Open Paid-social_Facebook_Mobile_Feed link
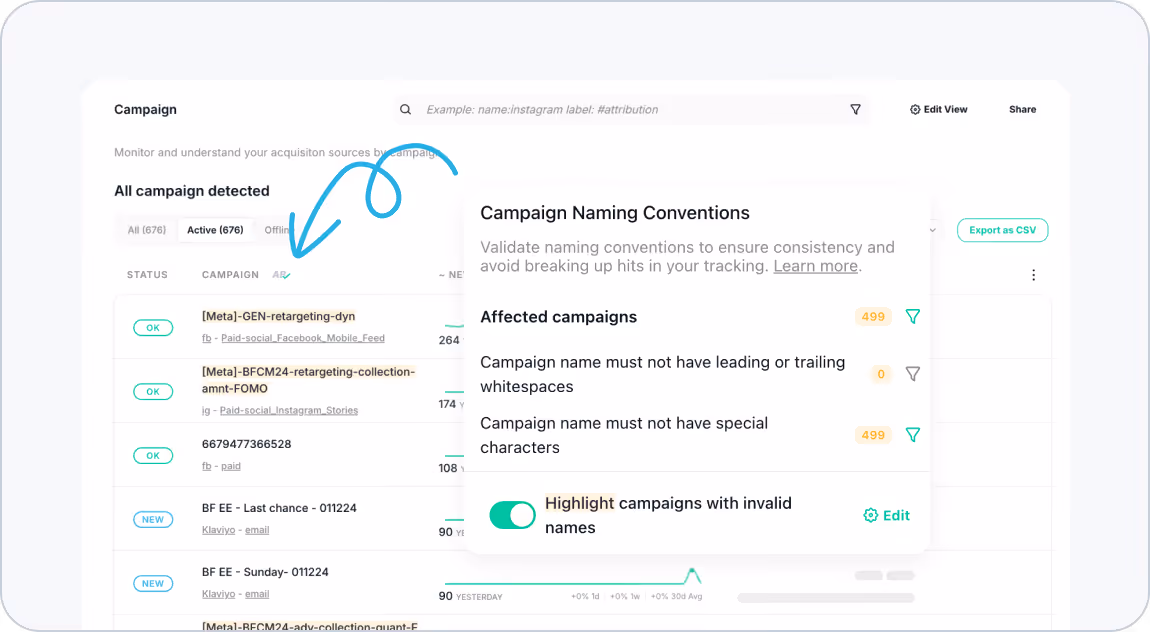This screenshot has height=632, width=1150. 303,338
